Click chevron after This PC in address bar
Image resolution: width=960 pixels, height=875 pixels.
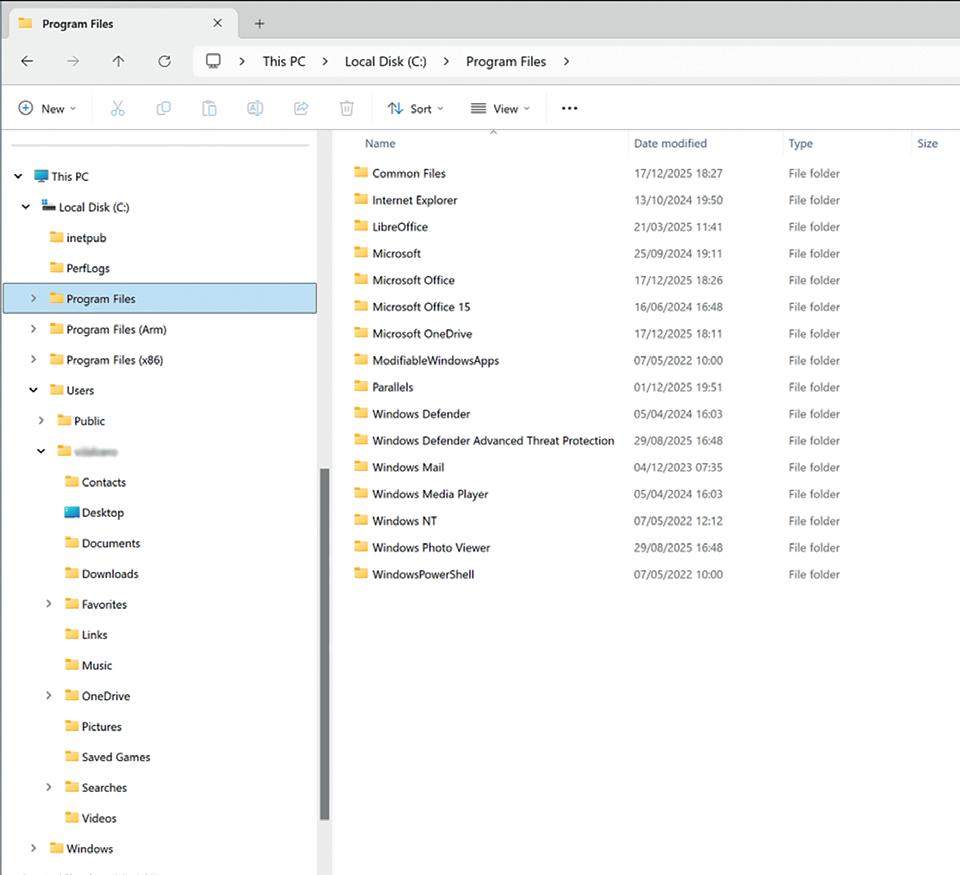[325, 61]
